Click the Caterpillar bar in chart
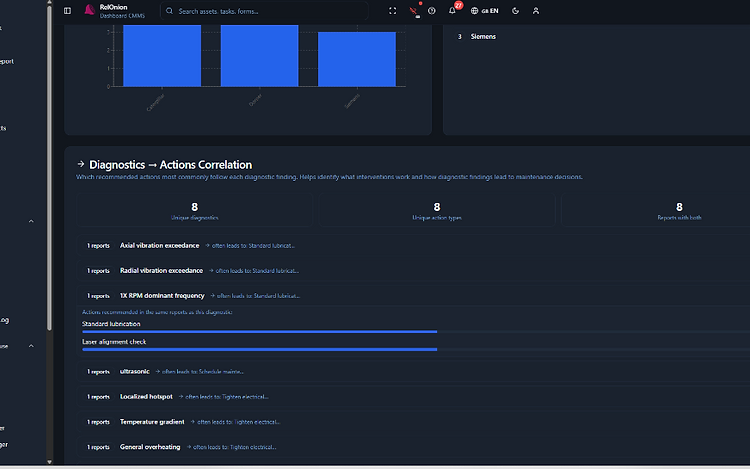Screen dimensions: 750x469 click(x=162, y=55)
